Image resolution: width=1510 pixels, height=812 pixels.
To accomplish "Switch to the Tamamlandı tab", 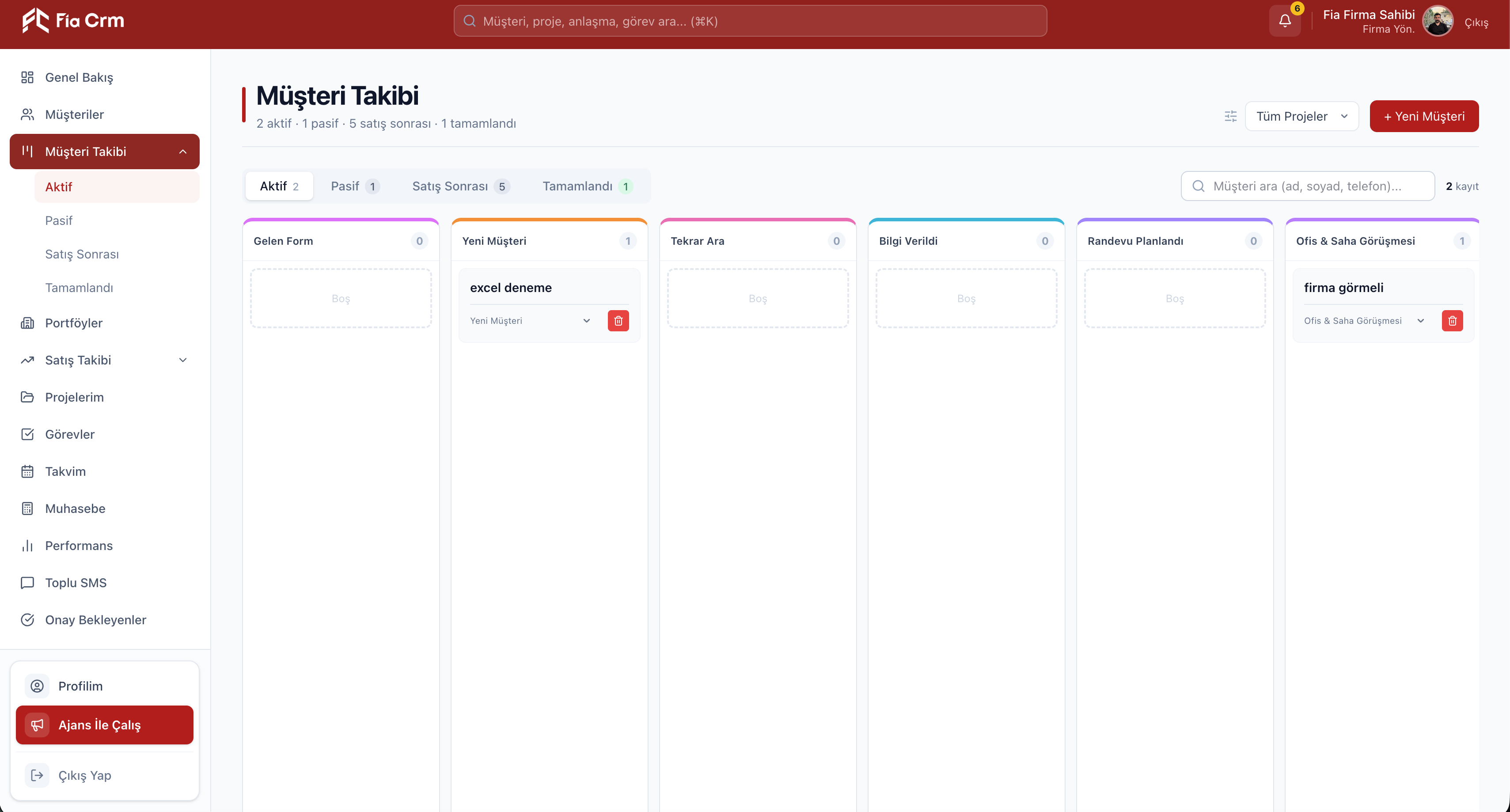I will 588,186.
